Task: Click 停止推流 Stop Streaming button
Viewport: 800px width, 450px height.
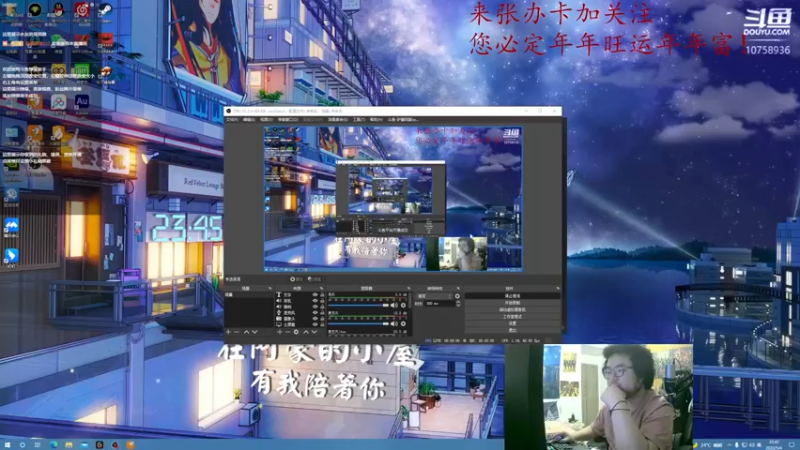Action: pyautogui.click(x=512, y=296)
